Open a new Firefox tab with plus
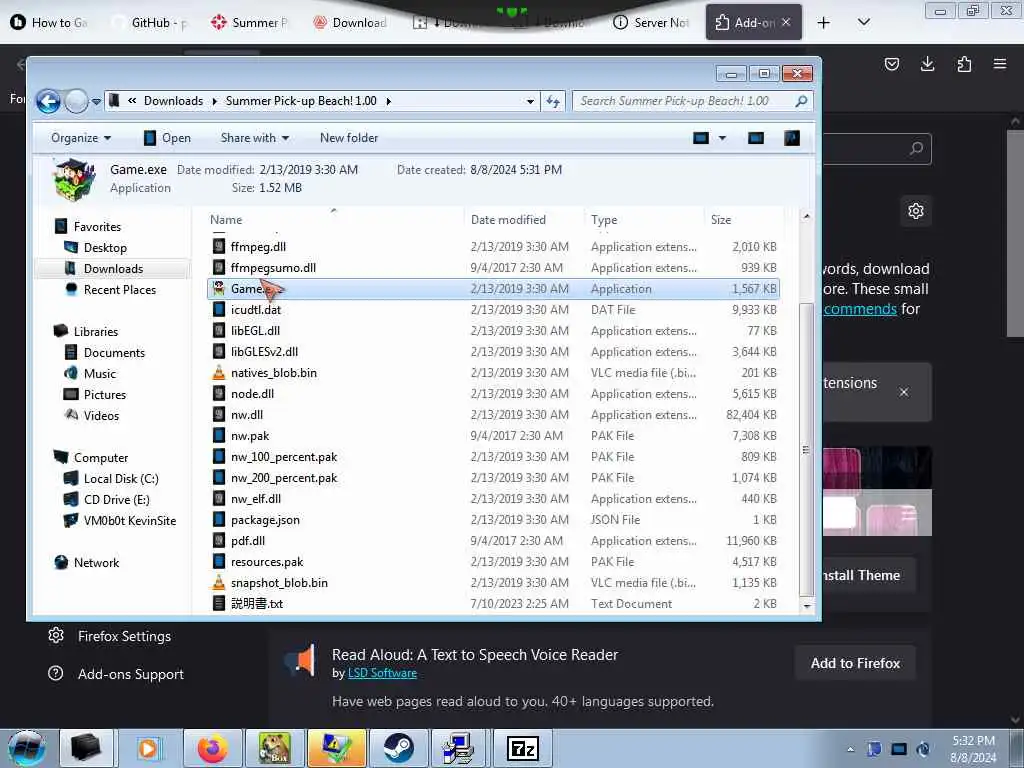The width and height of the screenshot is (1024, 768). pyautogui.click(x=824, y=23)
